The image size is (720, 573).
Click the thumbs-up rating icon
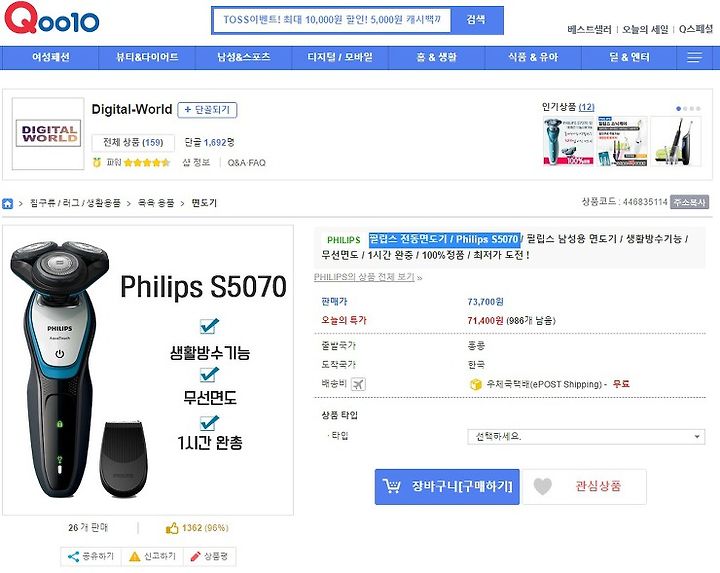tap(172, 528)
